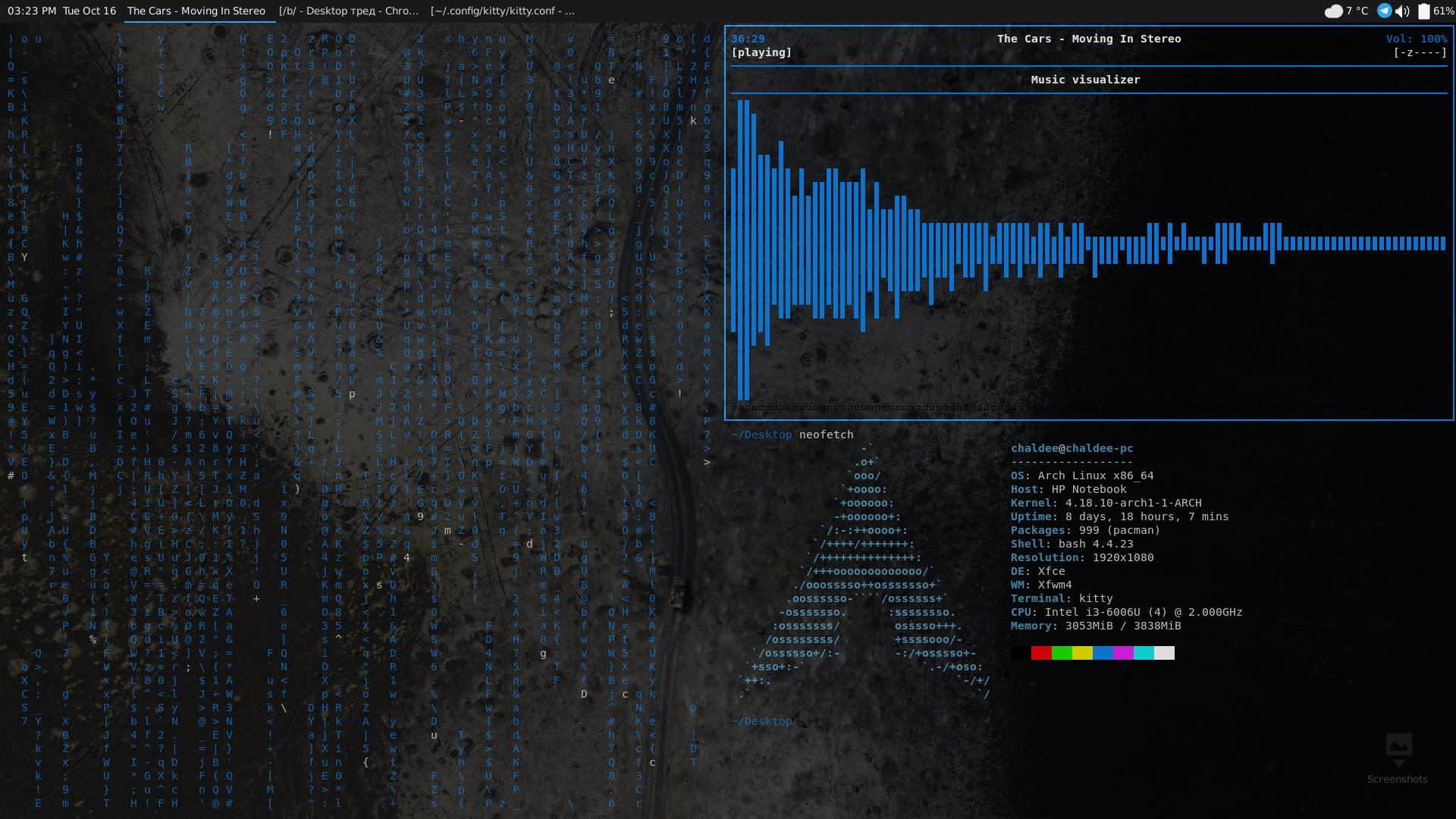1456x819 pixels.
Task: Click the 'Memory: 3053MiB / 3838MiB' line
Action: 1096,626
